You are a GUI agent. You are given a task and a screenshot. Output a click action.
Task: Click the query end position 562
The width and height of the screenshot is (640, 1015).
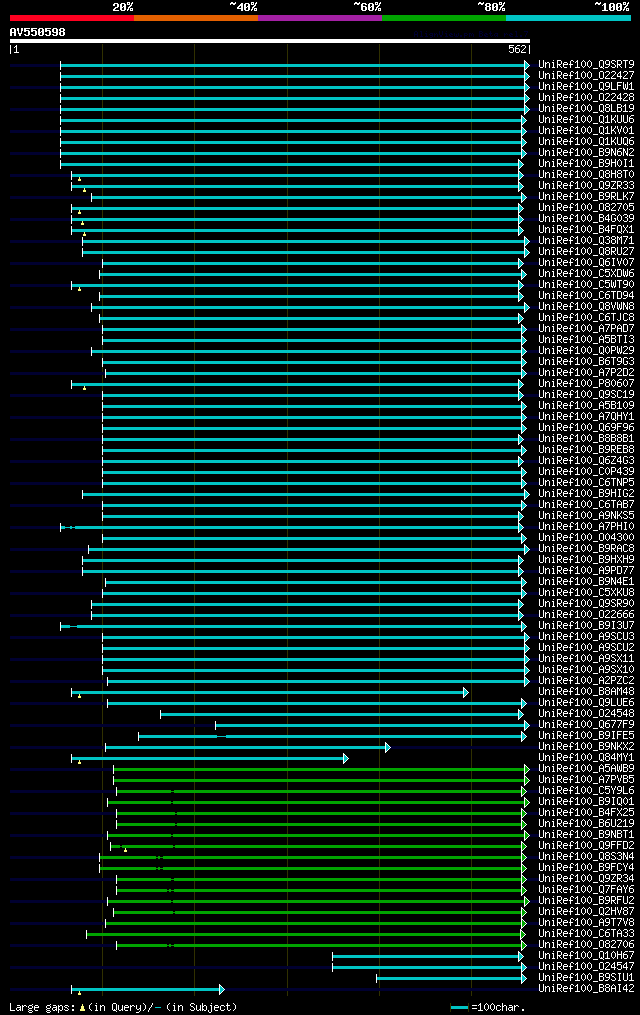pos(518,49)
